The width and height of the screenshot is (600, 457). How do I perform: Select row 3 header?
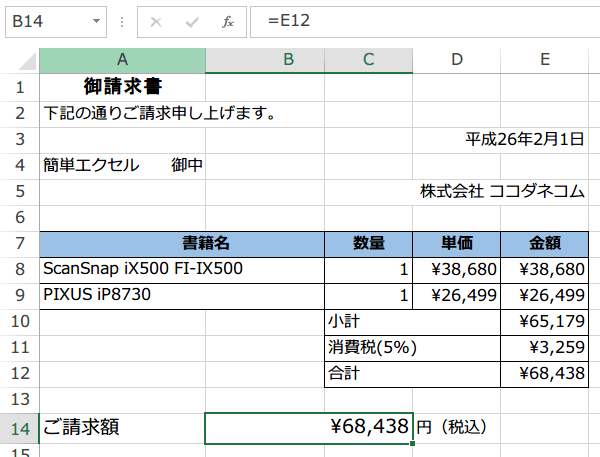click(x=20, y=139)
